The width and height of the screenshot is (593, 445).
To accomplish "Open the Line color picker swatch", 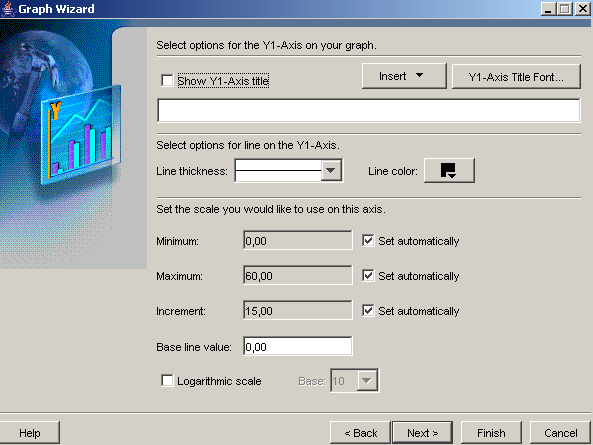I will click(449, 171).
